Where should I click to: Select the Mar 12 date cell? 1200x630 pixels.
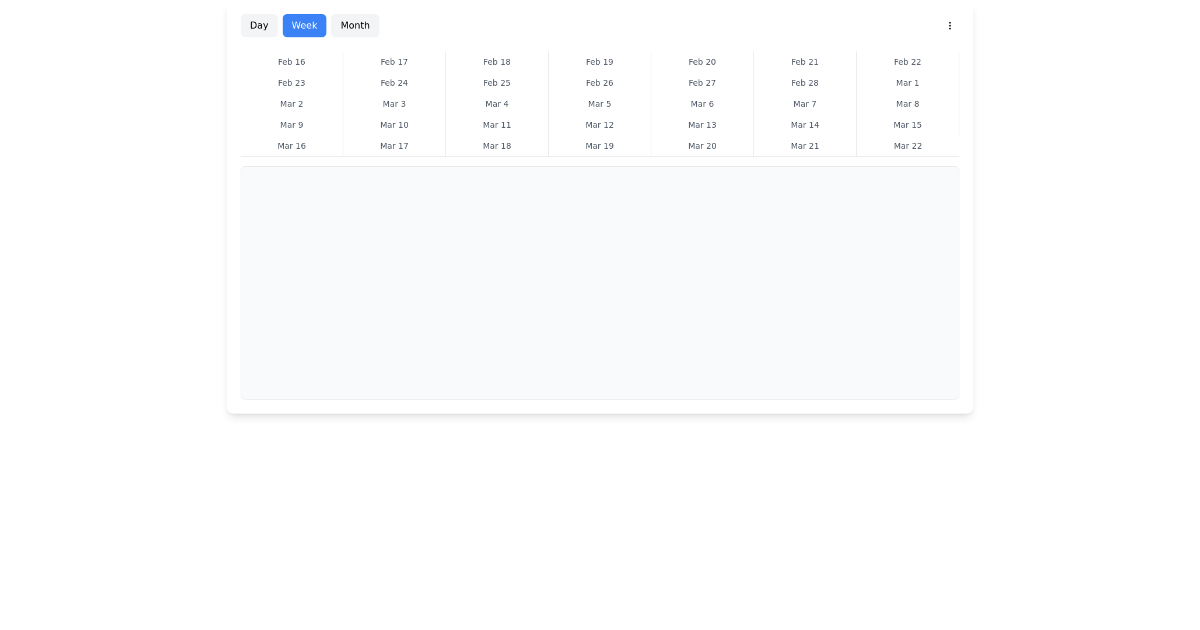(599, 125)
